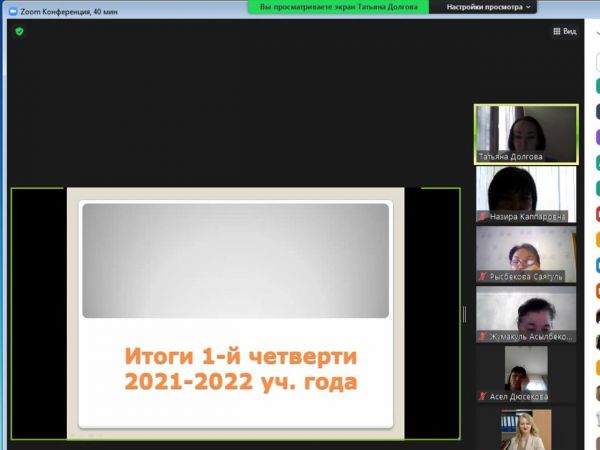Click the green screen-sharing notification banner
Image resolution: width=600 pixels, height=450 pixels.
point(338,6)
